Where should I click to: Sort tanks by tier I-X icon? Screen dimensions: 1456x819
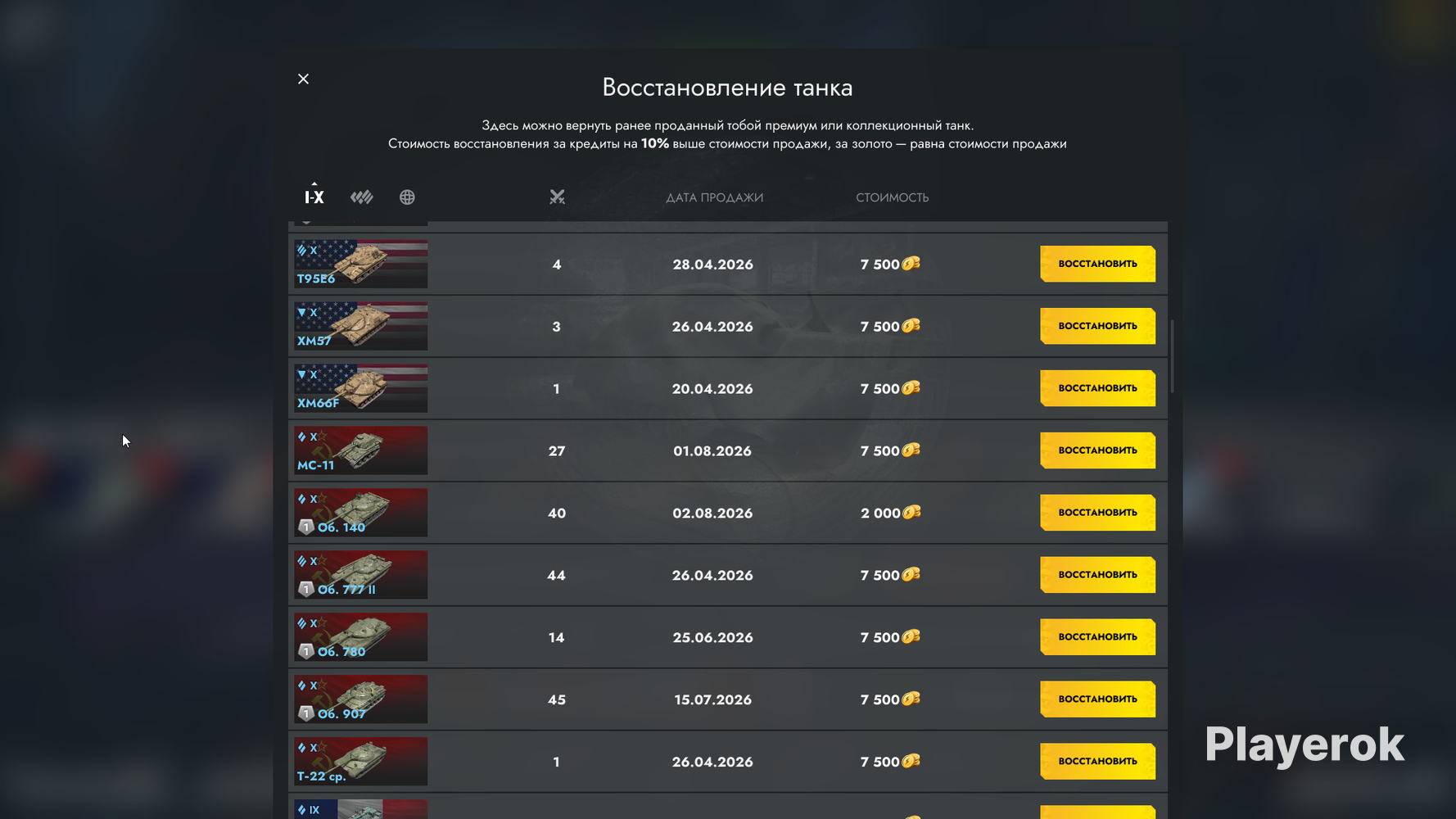coord(314,197)
